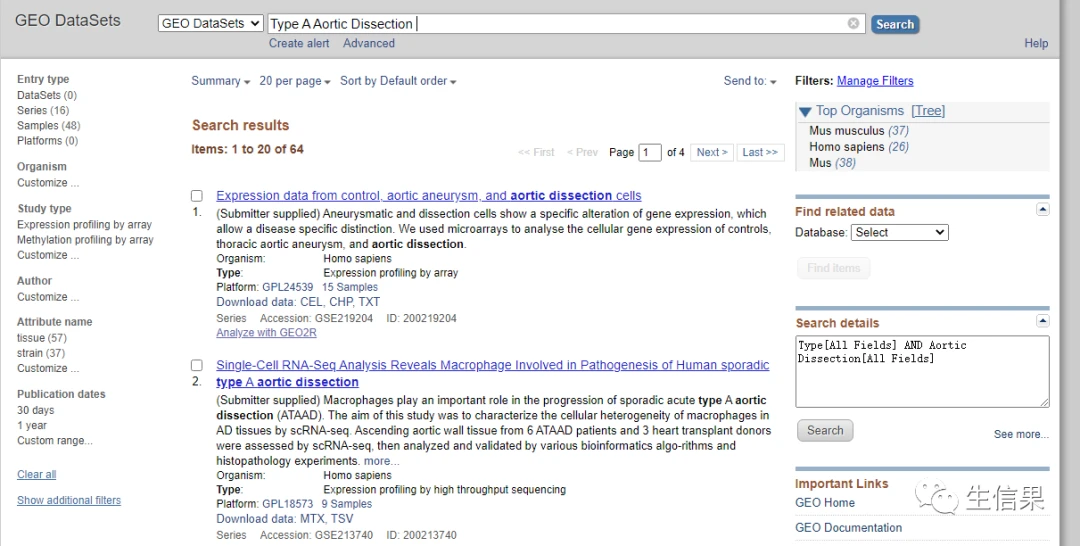1080x546 pixels.
Task: Customize the Study type filter
Action: coord(48,255)
